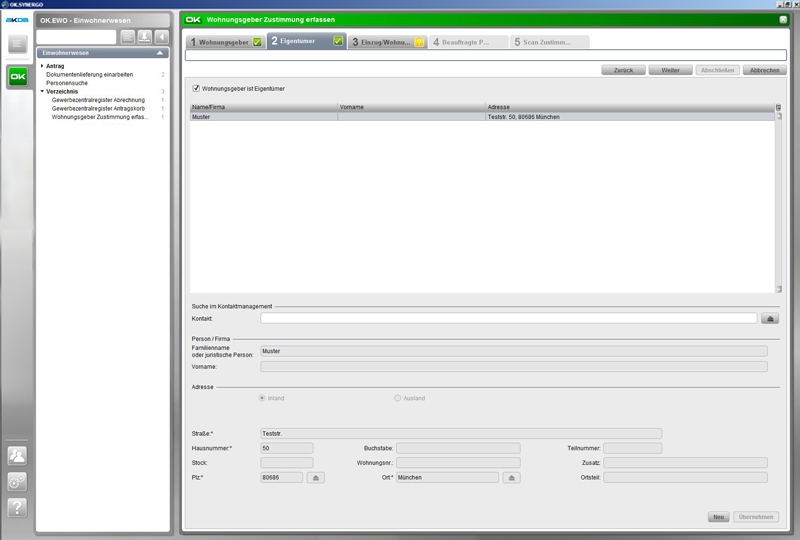This screenshot has width=800, height=540.
Task: Click the lookup icon next to Kontakt field
Action: click(770, 318)
